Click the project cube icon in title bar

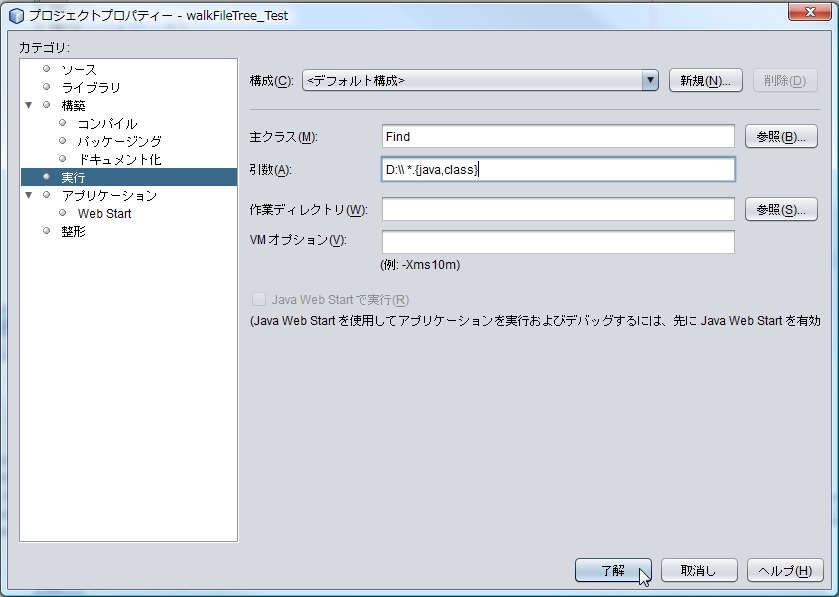(16, 15)
